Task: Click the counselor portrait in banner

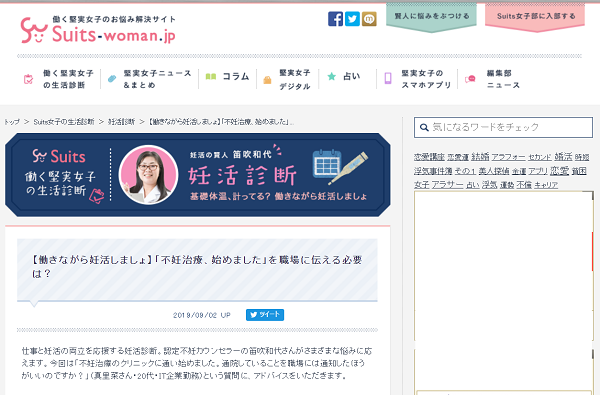Action: 148,175
